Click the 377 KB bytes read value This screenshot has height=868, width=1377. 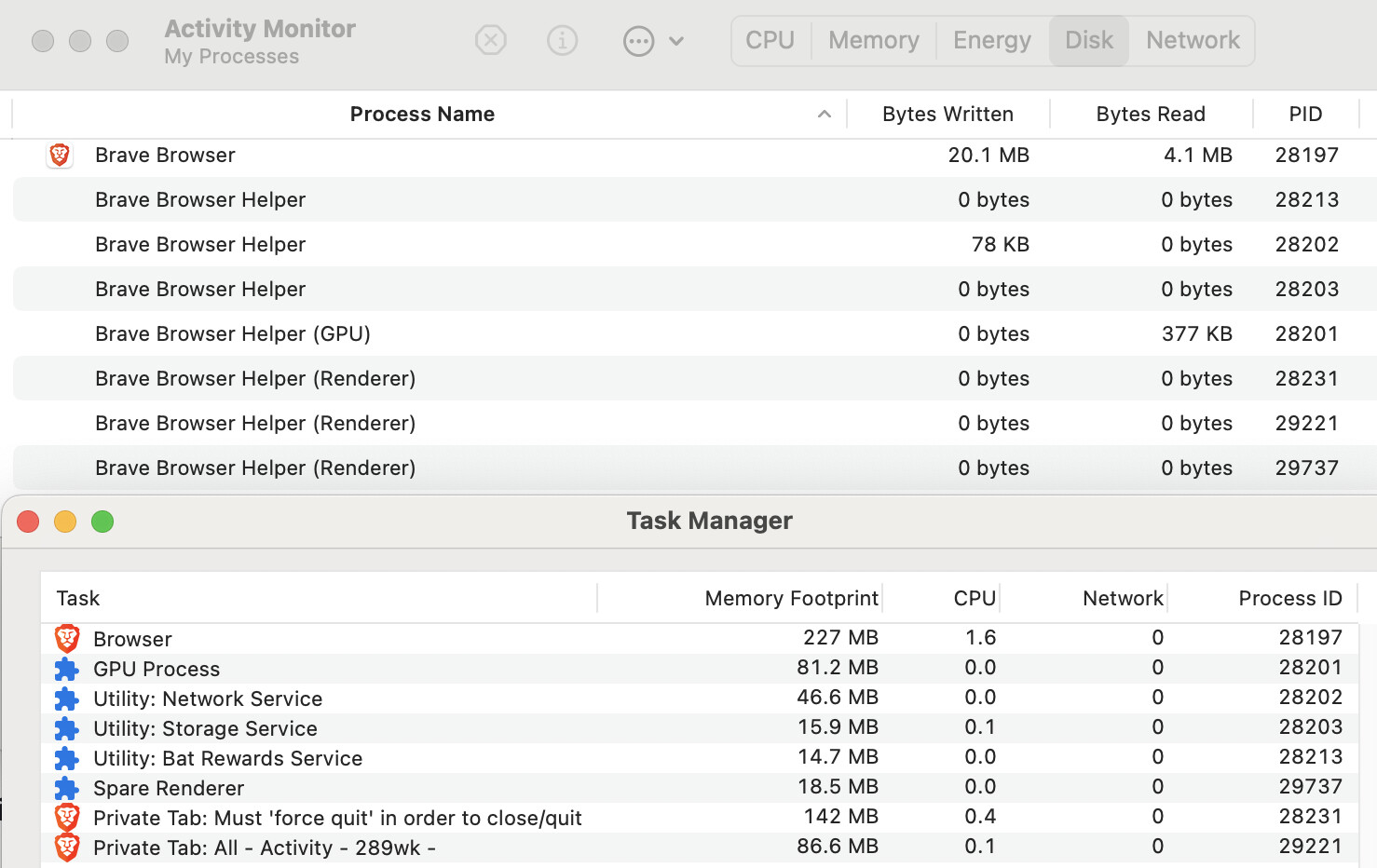(1197, 333)
